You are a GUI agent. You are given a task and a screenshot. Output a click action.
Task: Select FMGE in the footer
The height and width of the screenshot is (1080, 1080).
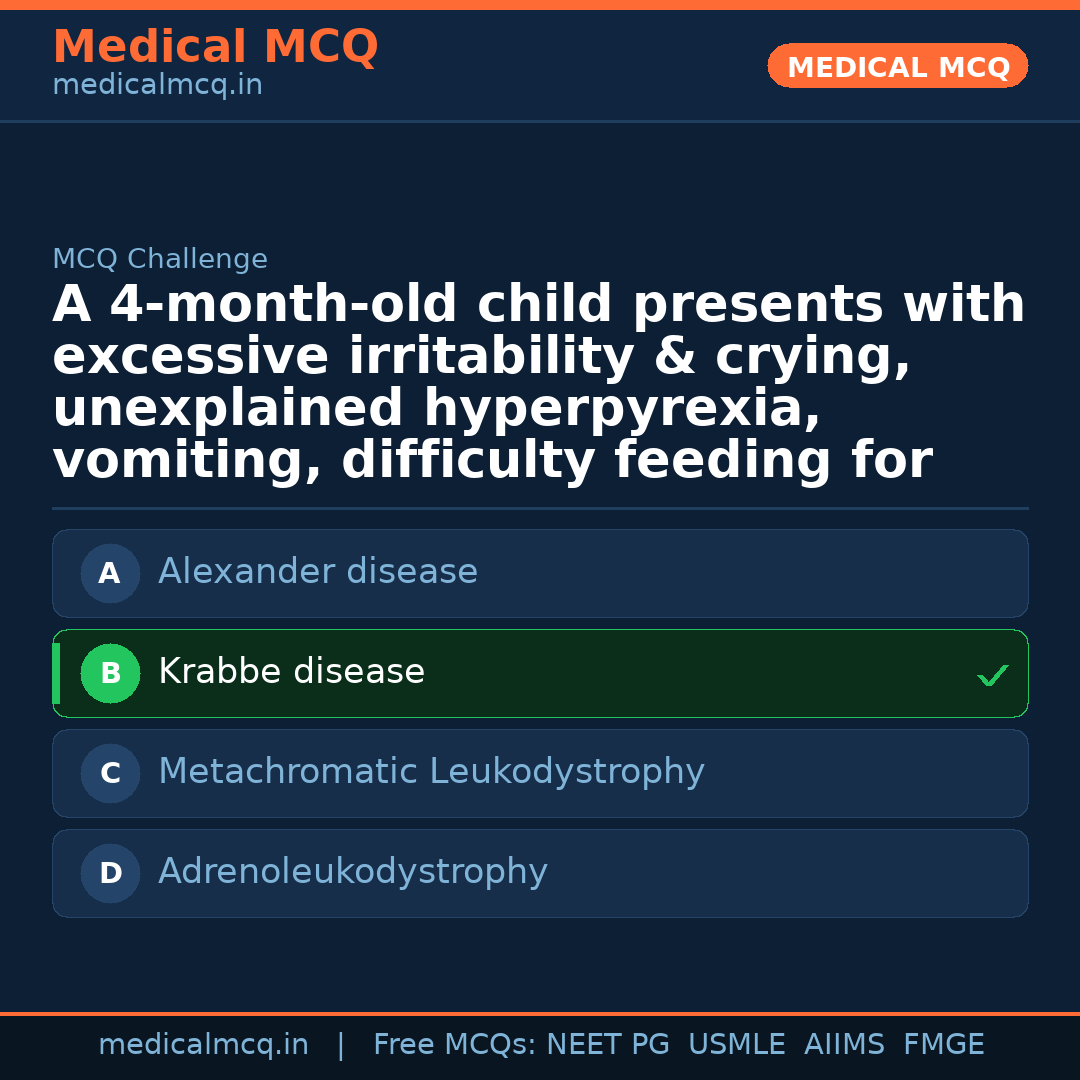944,1045
